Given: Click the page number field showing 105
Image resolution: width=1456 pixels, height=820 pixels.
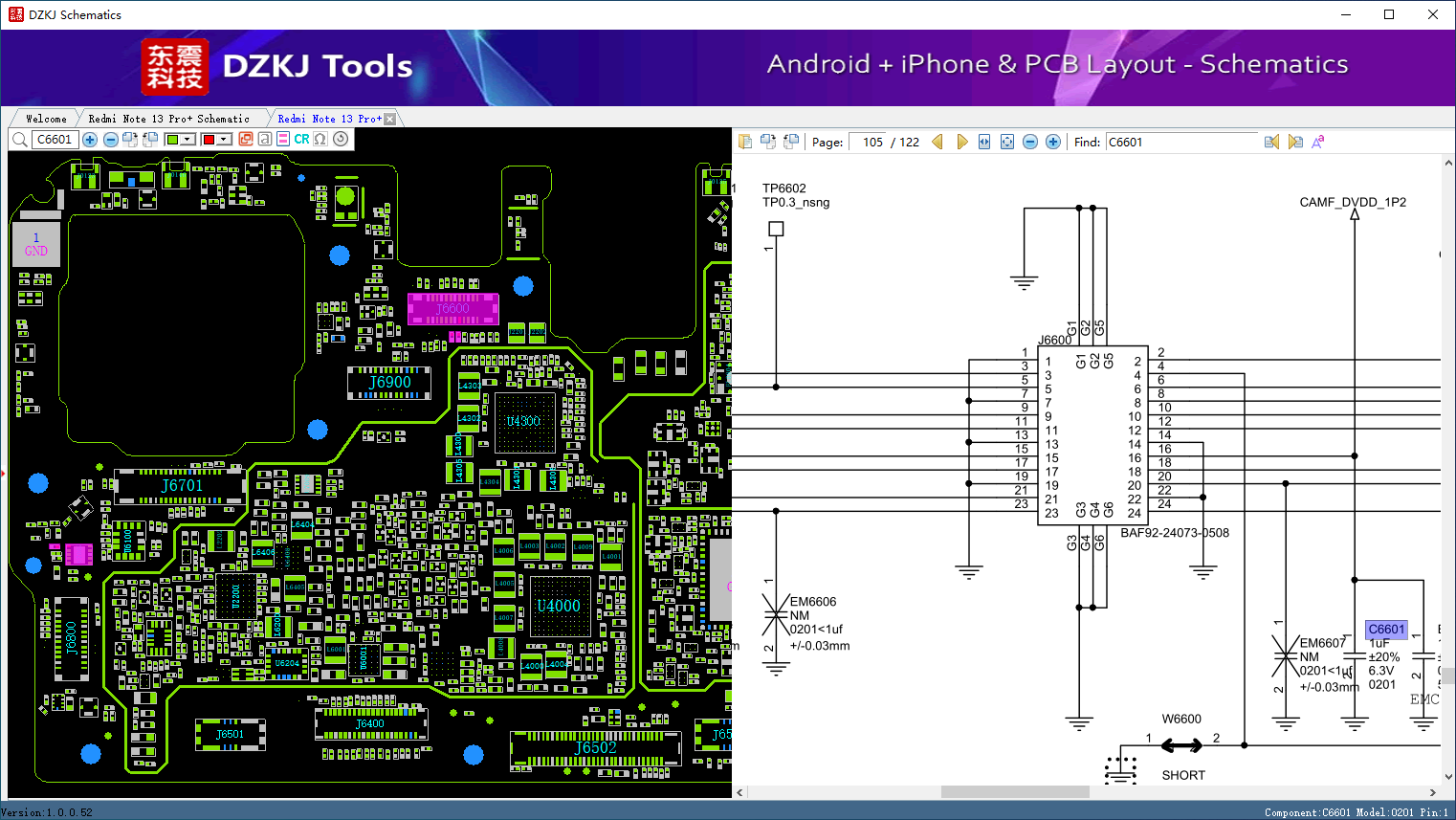Looking at the screenshot, I should tap(869, 142).
